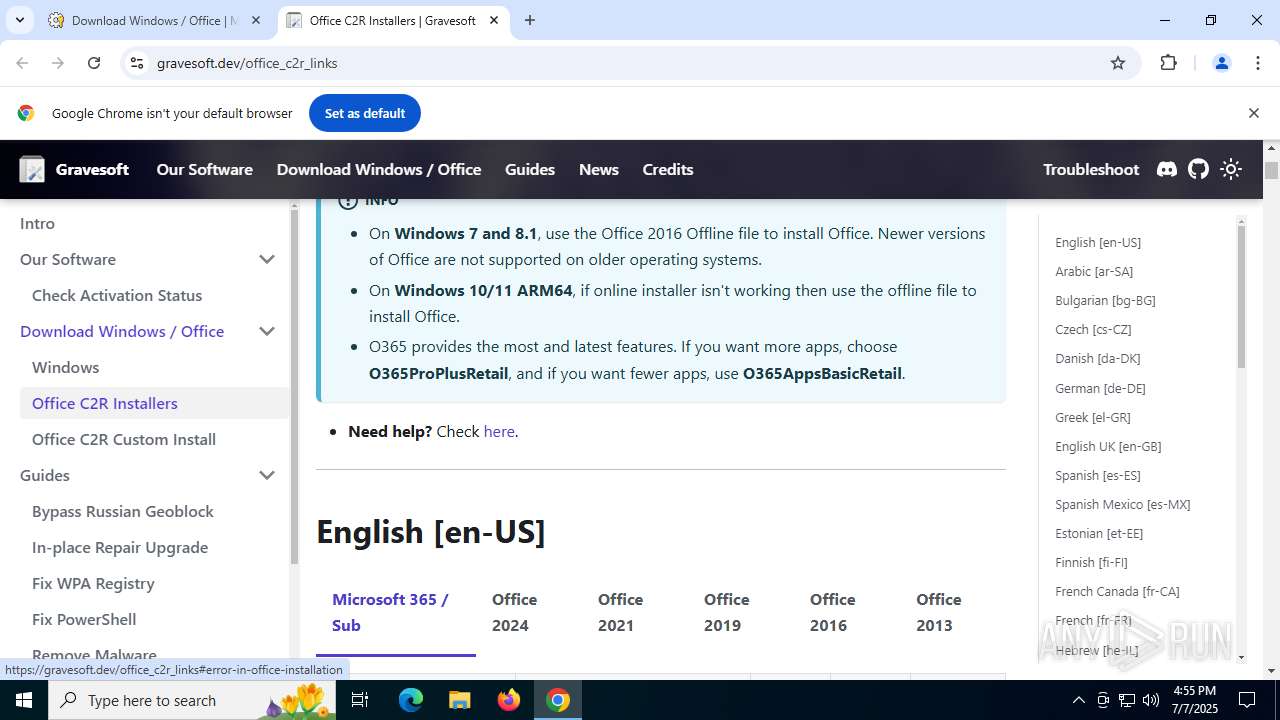Jump to Spanish Mexico [es-MX] in contents
The height and width of the screenshot is (720, 1280).
click(1123, 504)
